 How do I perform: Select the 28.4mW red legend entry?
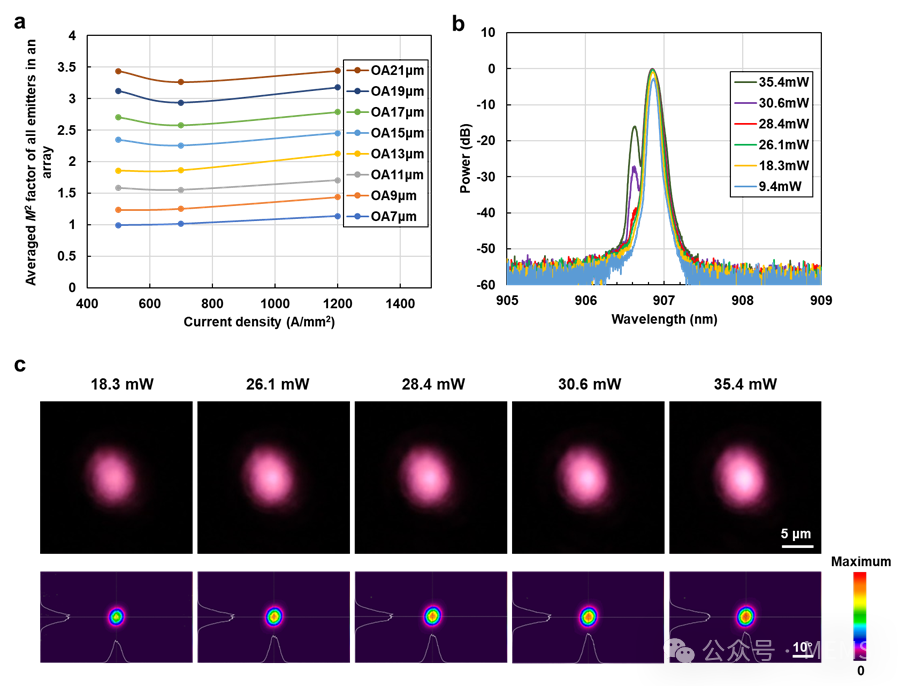771,124
